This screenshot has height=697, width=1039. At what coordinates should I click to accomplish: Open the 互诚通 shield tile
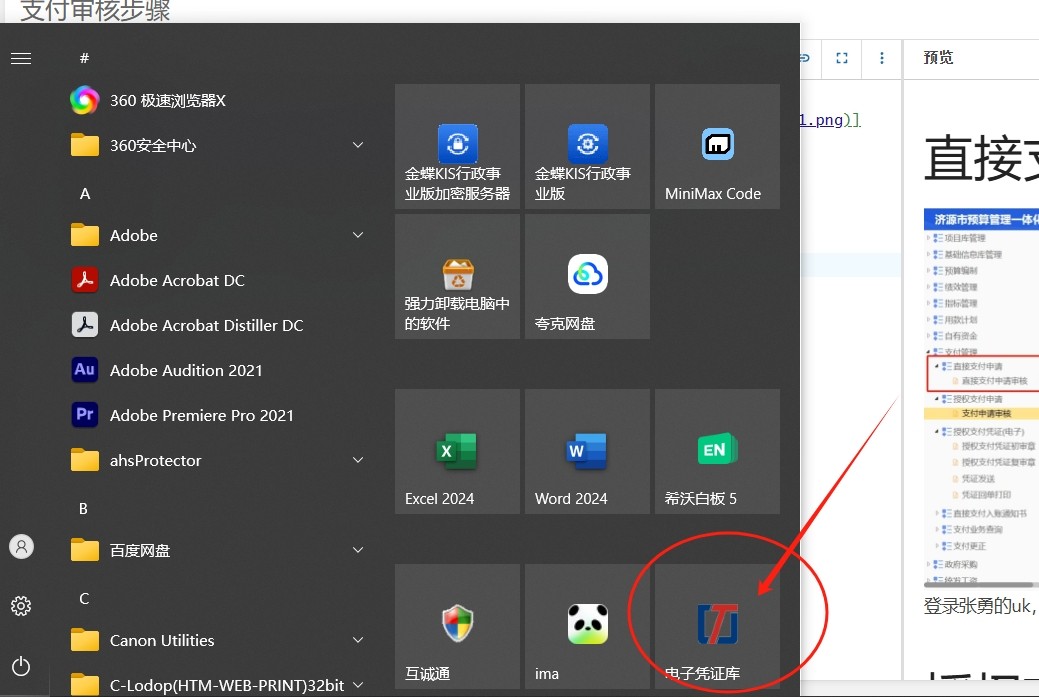tap(457, 626)
